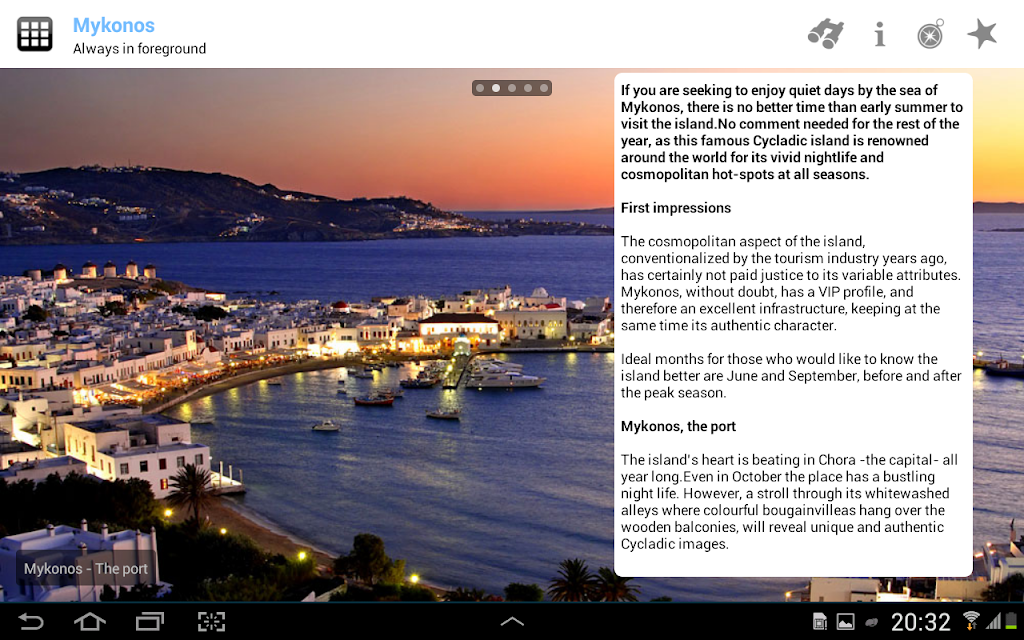Tap the binoculars explore icon
The width and height of the screenshot is (1024, 640).
click(x=826, y=34)
